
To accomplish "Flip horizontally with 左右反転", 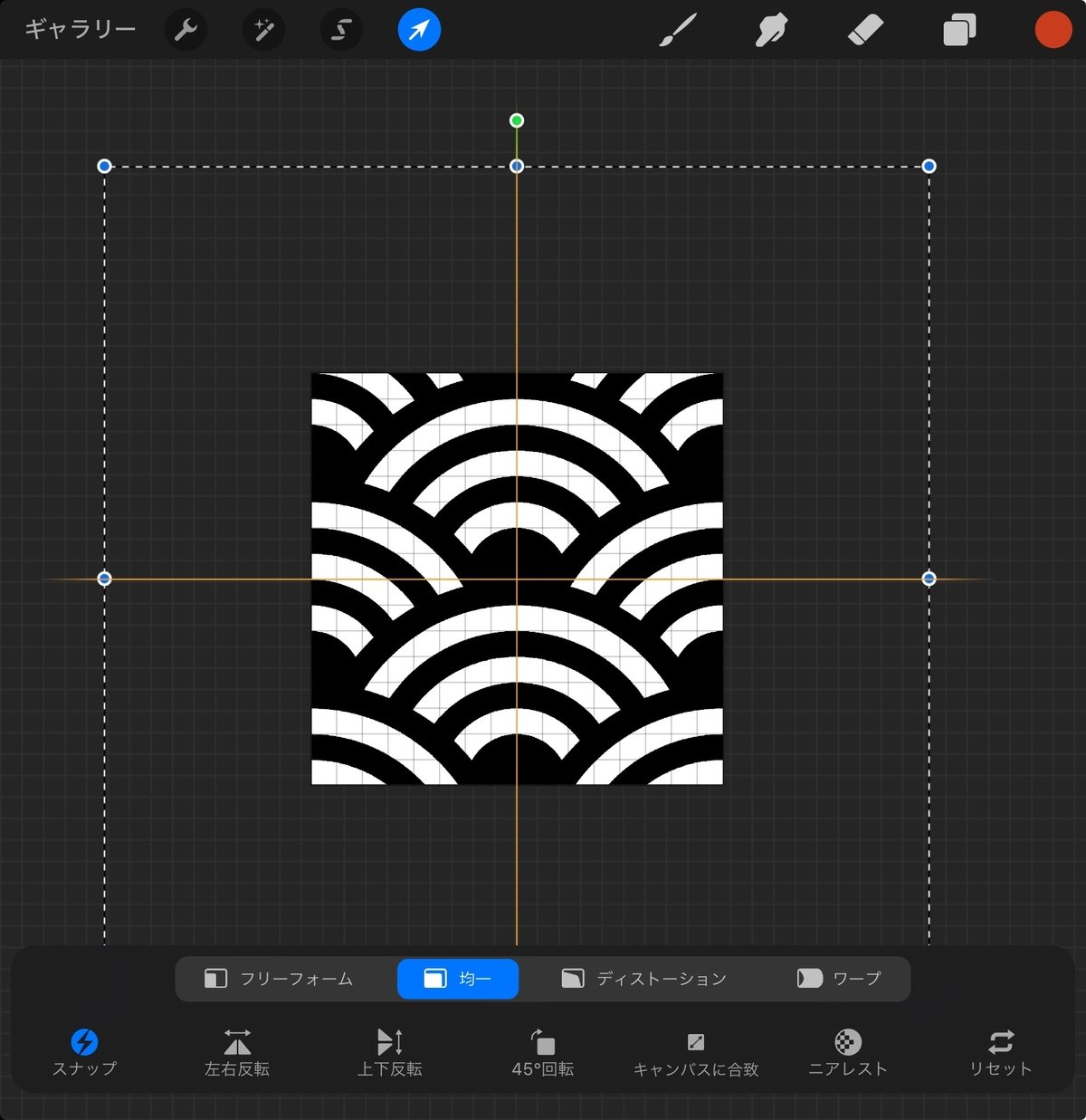I will 237,1053.
